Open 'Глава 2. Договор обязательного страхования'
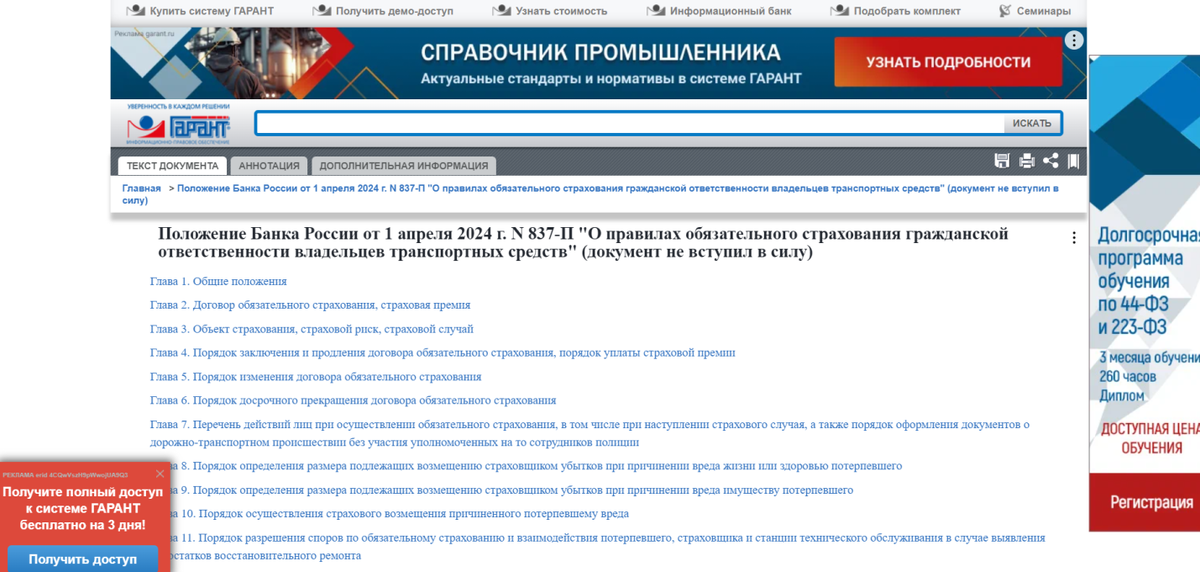This screenshot has width=1200, height=572. pos(310,305)
